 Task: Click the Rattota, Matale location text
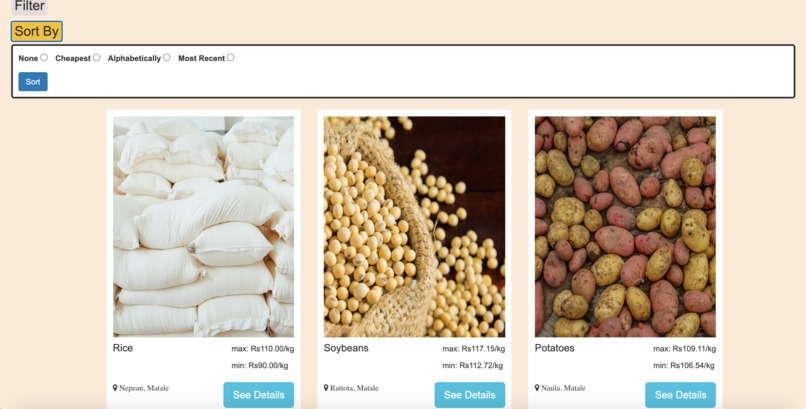pyautogui.click(x=354, y=388)
